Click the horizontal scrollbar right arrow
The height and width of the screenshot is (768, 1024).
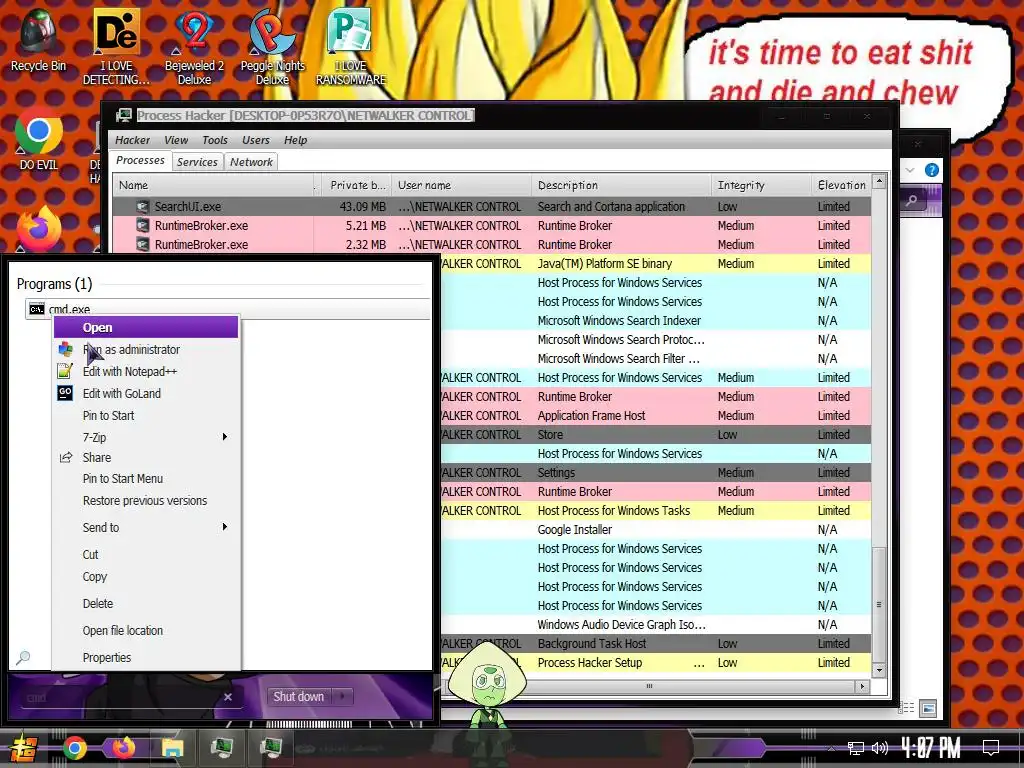[x=862, y=686]
